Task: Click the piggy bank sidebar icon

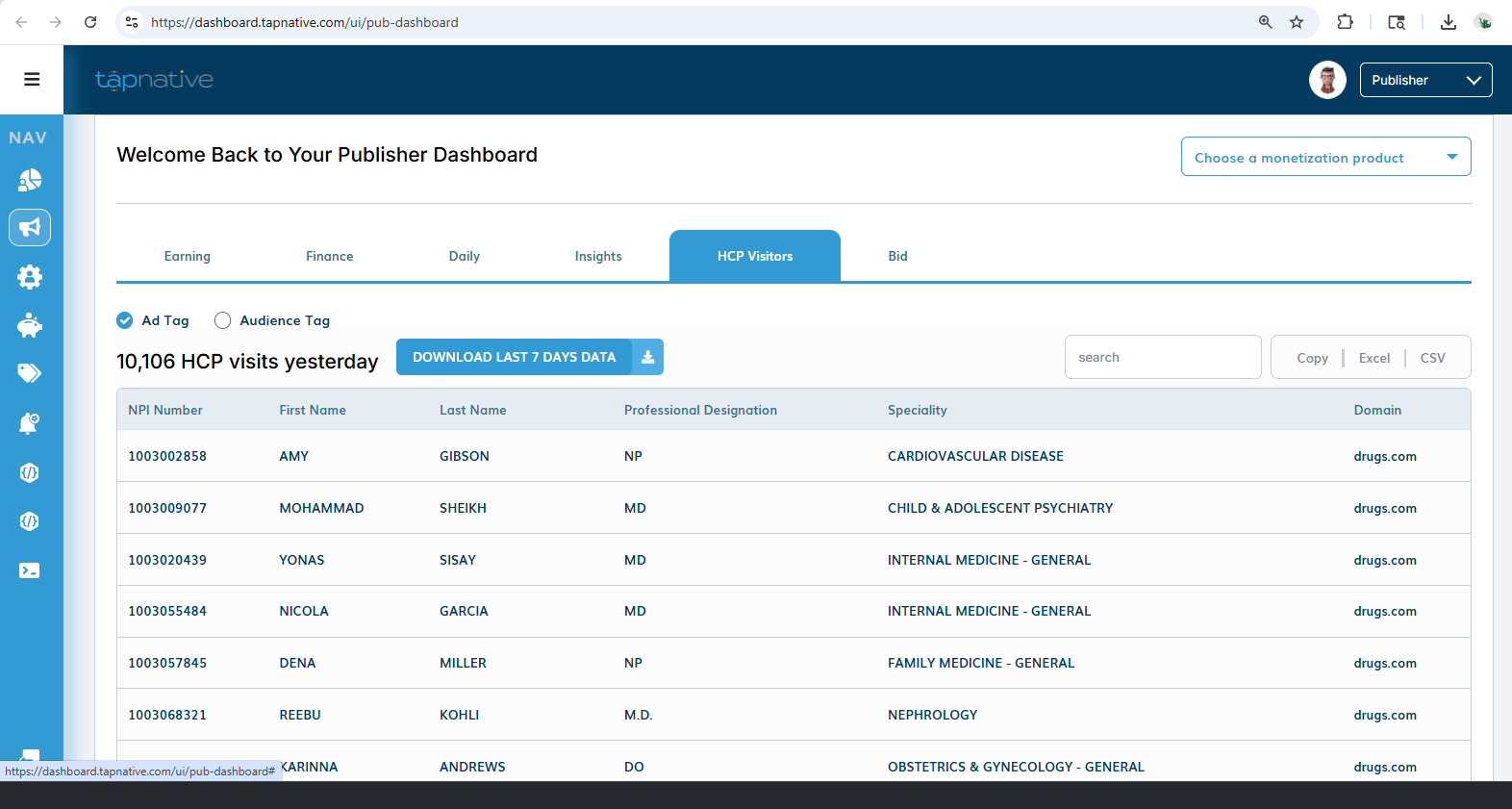Action: pos(30,326)
